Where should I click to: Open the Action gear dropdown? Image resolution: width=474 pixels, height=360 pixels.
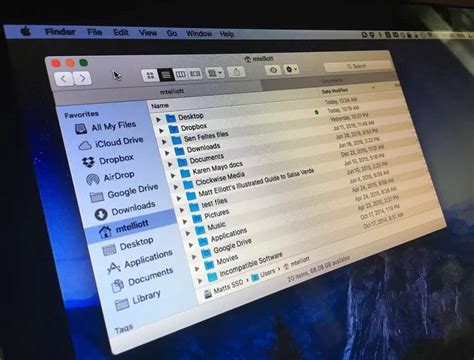click(291, 69)
